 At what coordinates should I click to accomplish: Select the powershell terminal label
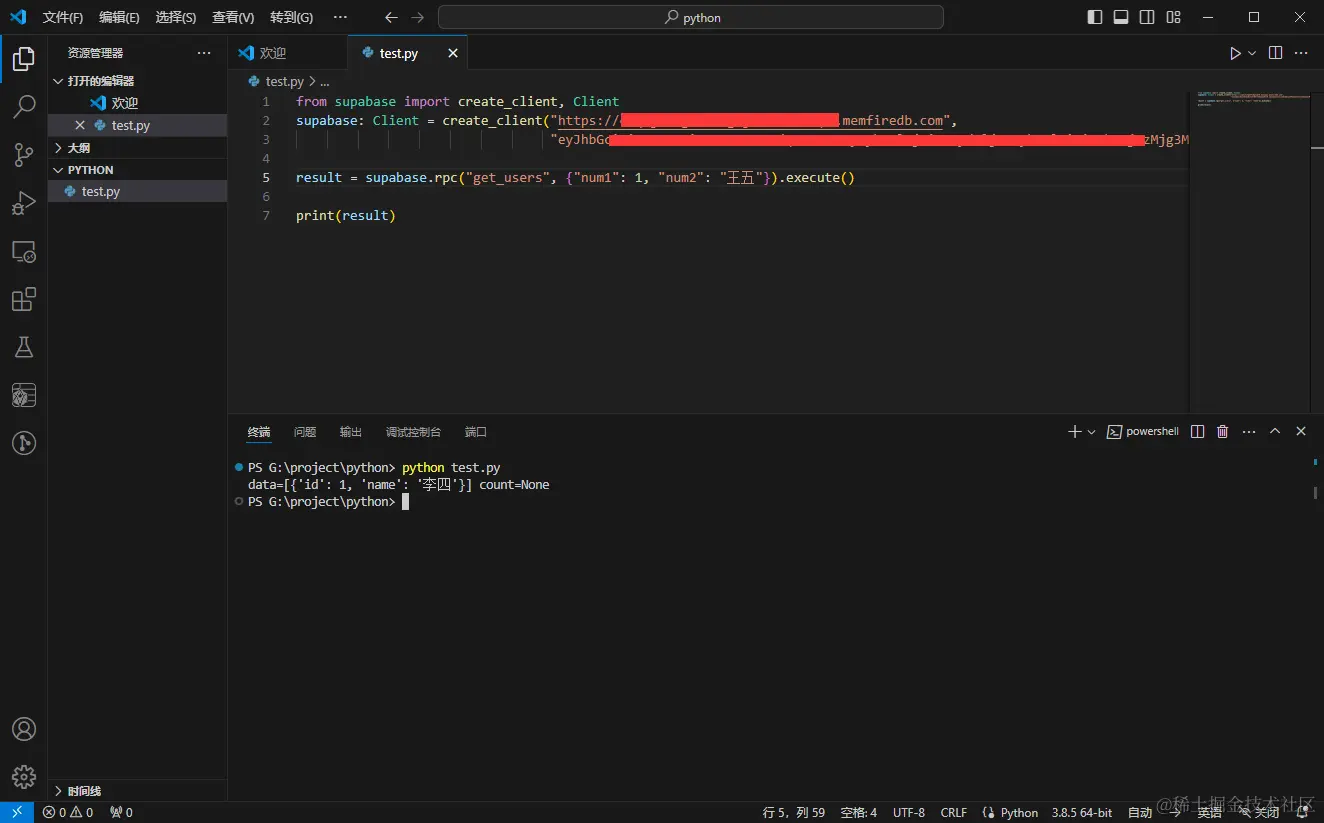1143,431
